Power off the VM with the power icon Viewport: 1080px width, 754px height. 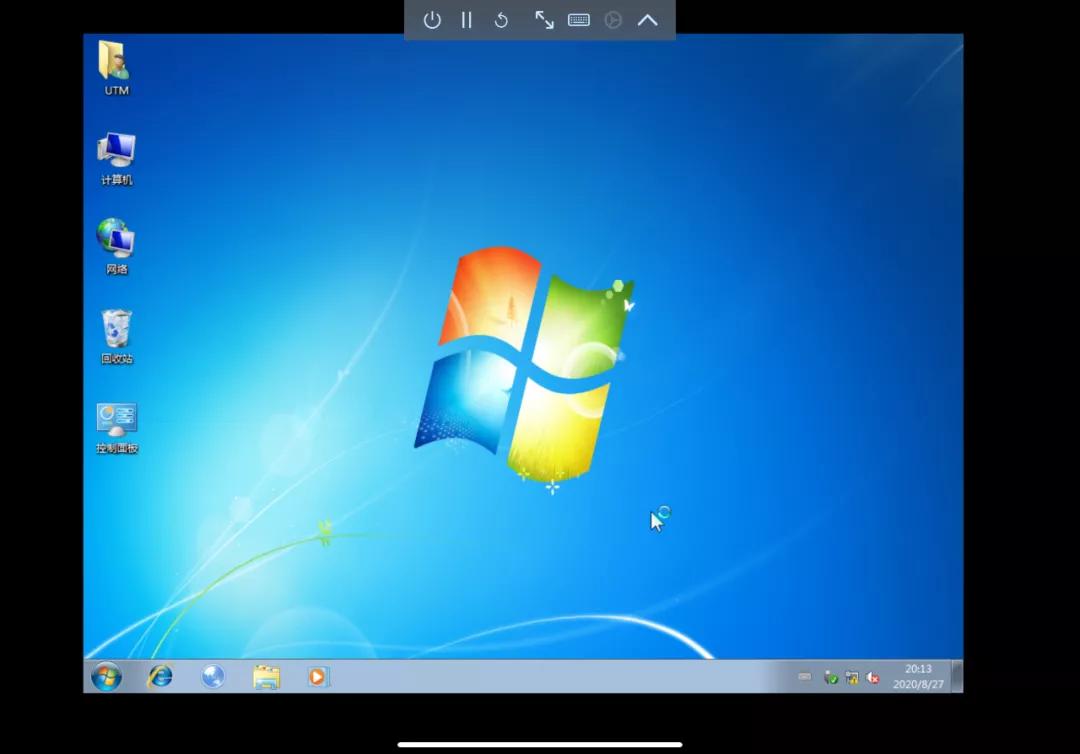(431, 20)
